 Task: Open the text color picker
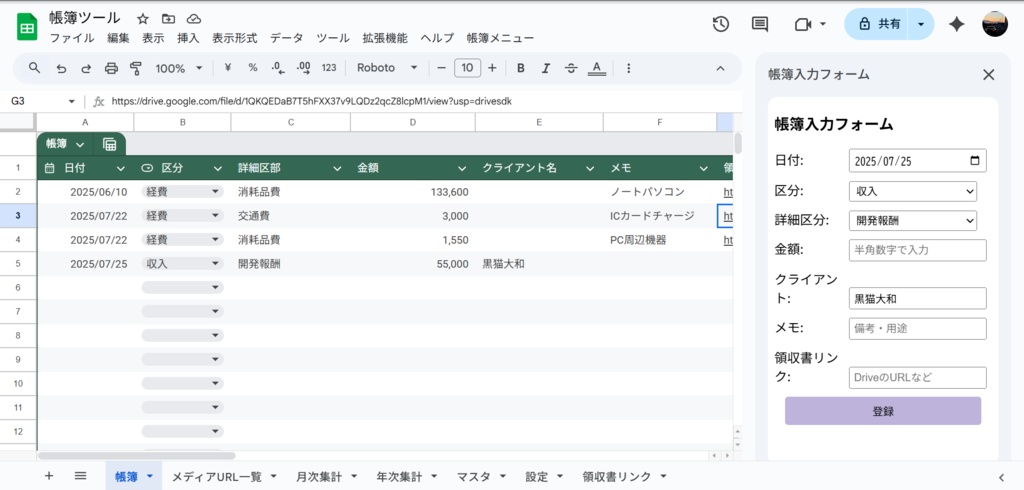tap(596, 68)
